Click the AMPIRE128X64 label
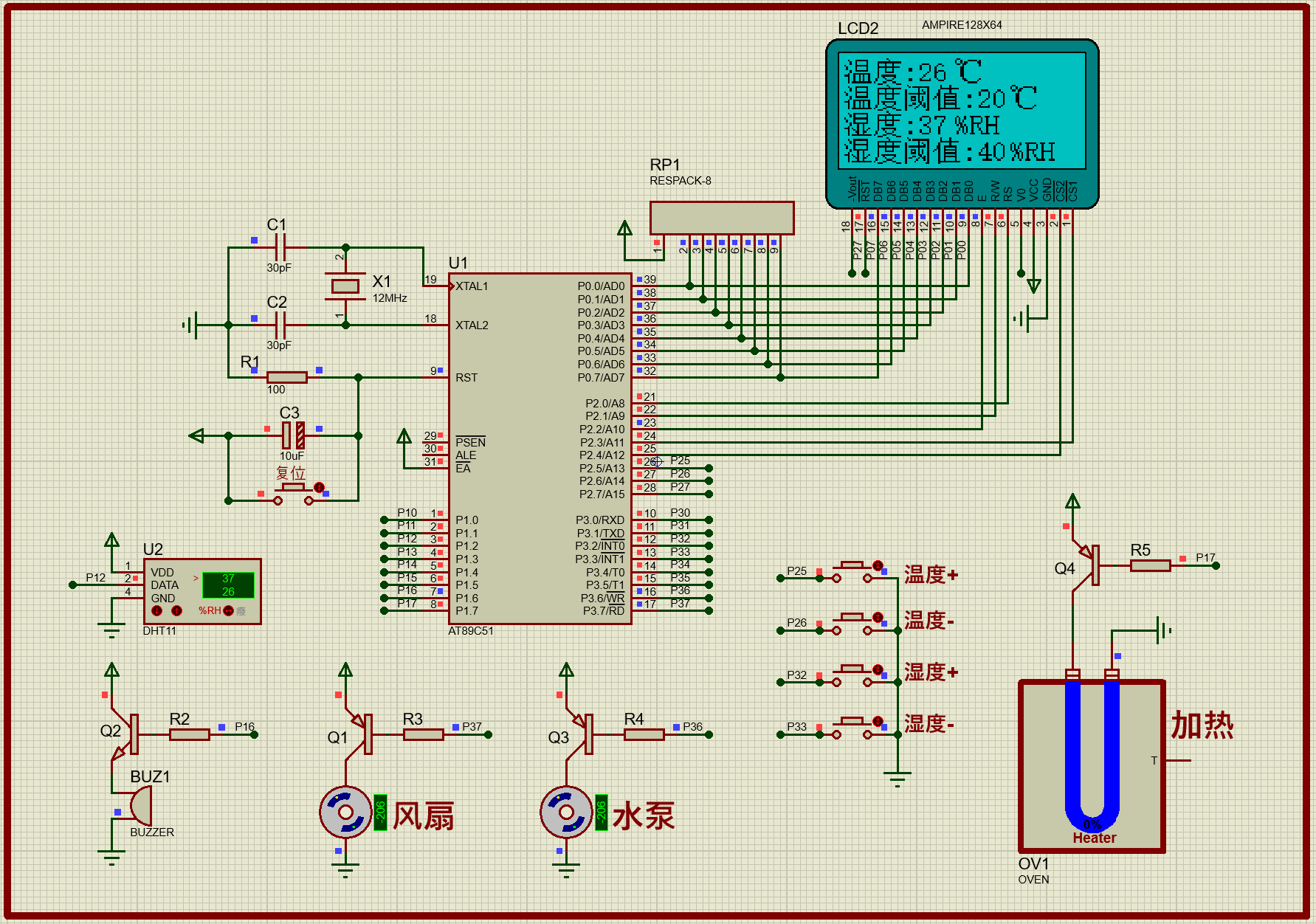 [x=962, y=24]
